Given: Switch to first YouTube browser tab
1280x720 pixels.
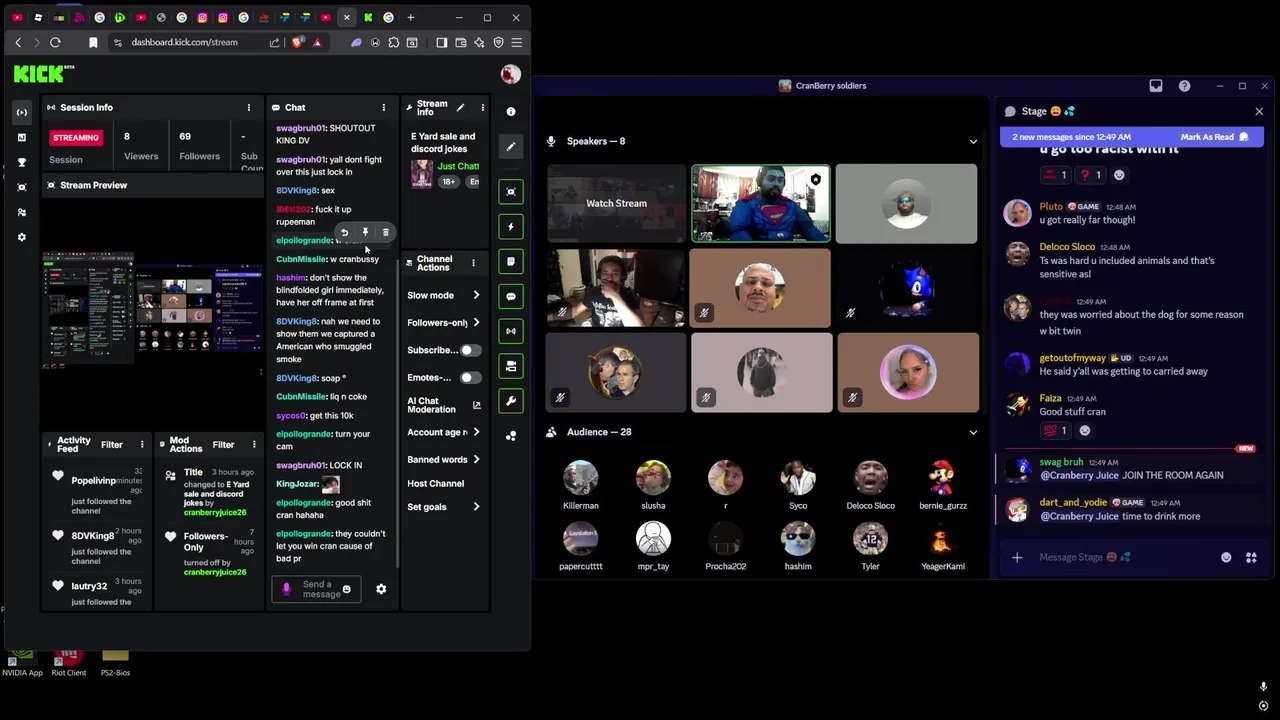Looking at the screenshot, I should point(17,17).
